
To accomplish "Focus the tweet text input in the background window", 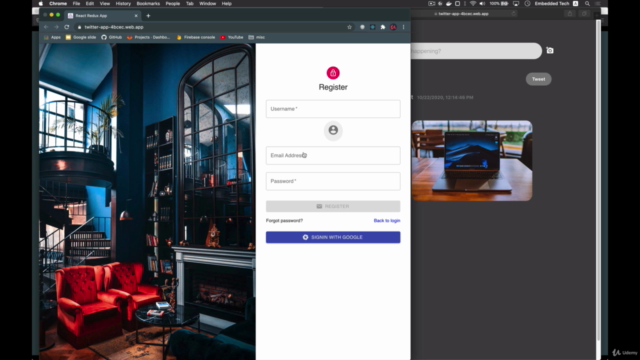I will pyautogui.click(x=476, y=51).
